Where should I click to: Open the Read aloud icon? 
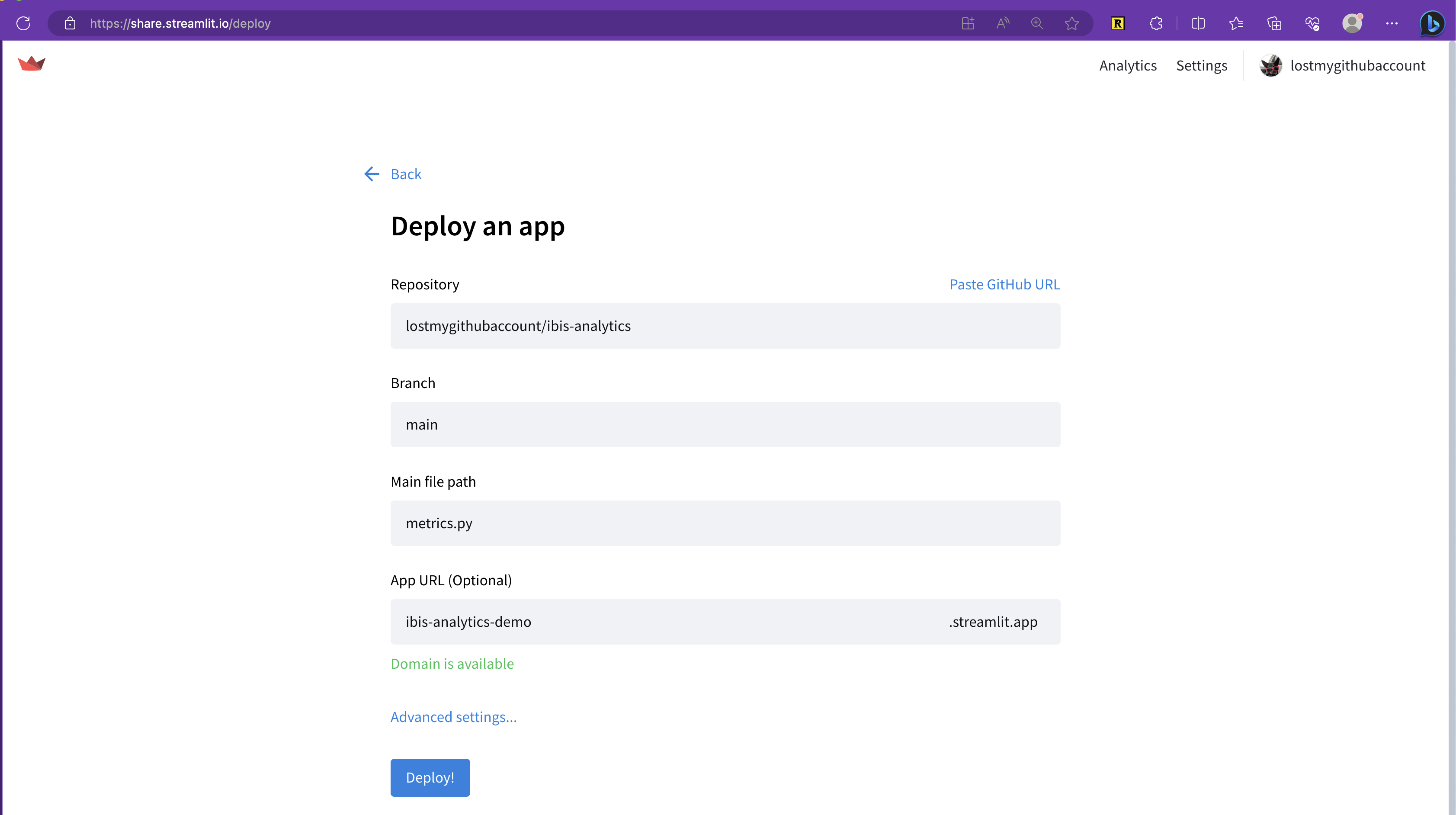1003,23
